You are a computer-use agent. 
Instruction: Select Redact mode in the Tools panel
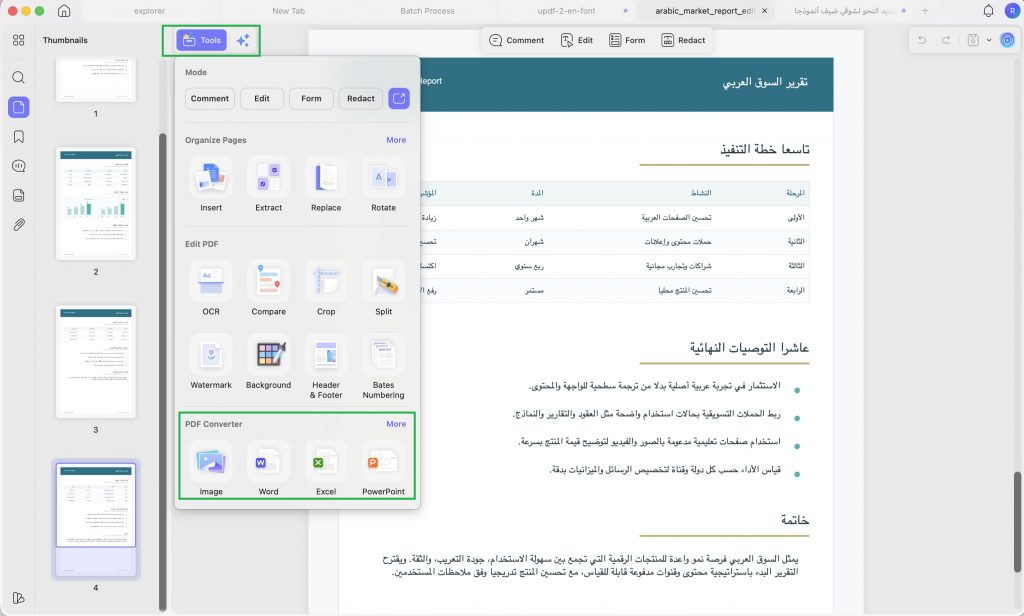click(x=360, y=99)
